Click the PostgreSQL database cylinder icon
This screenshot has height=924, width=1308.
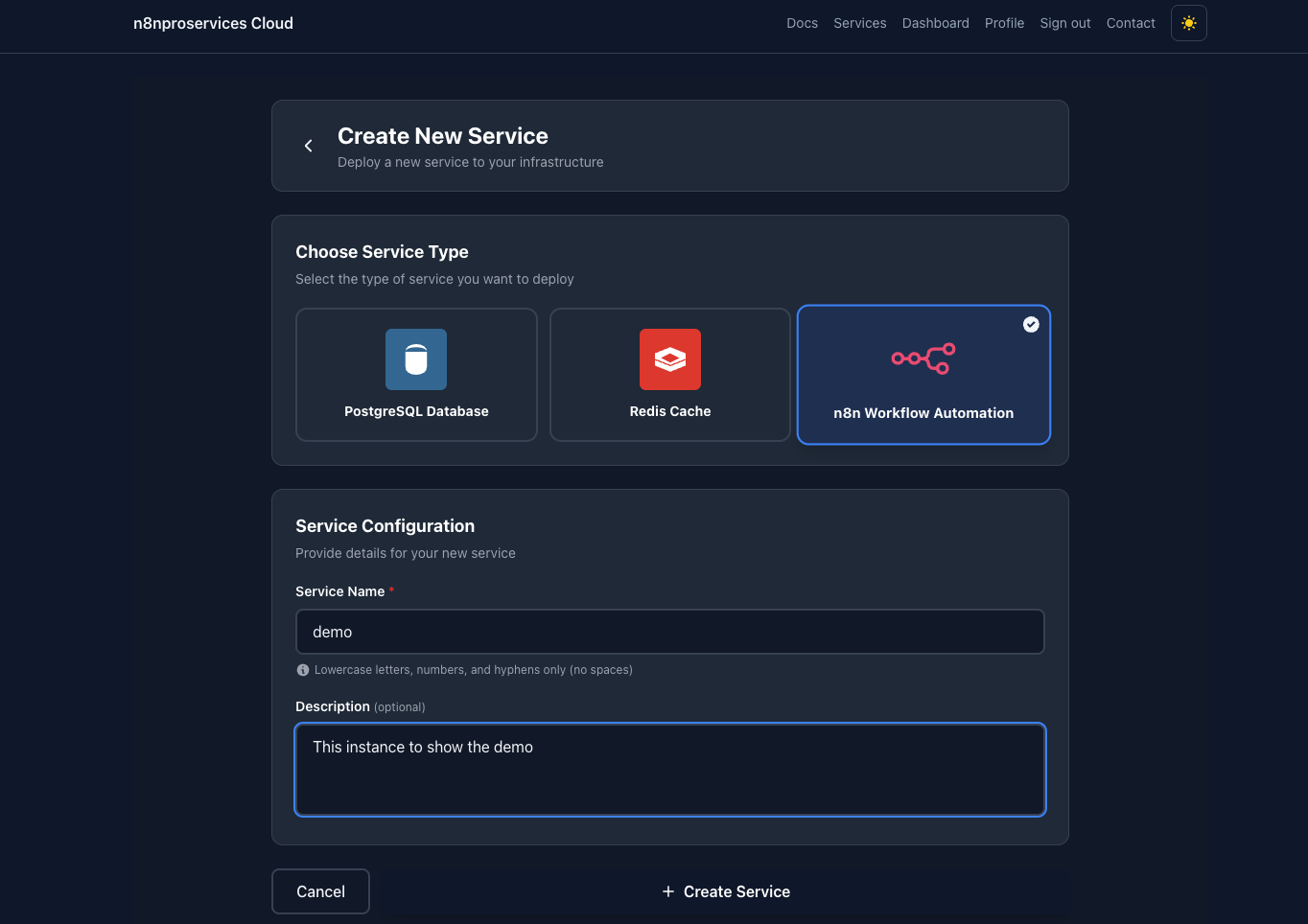click(x=416, y=359)
